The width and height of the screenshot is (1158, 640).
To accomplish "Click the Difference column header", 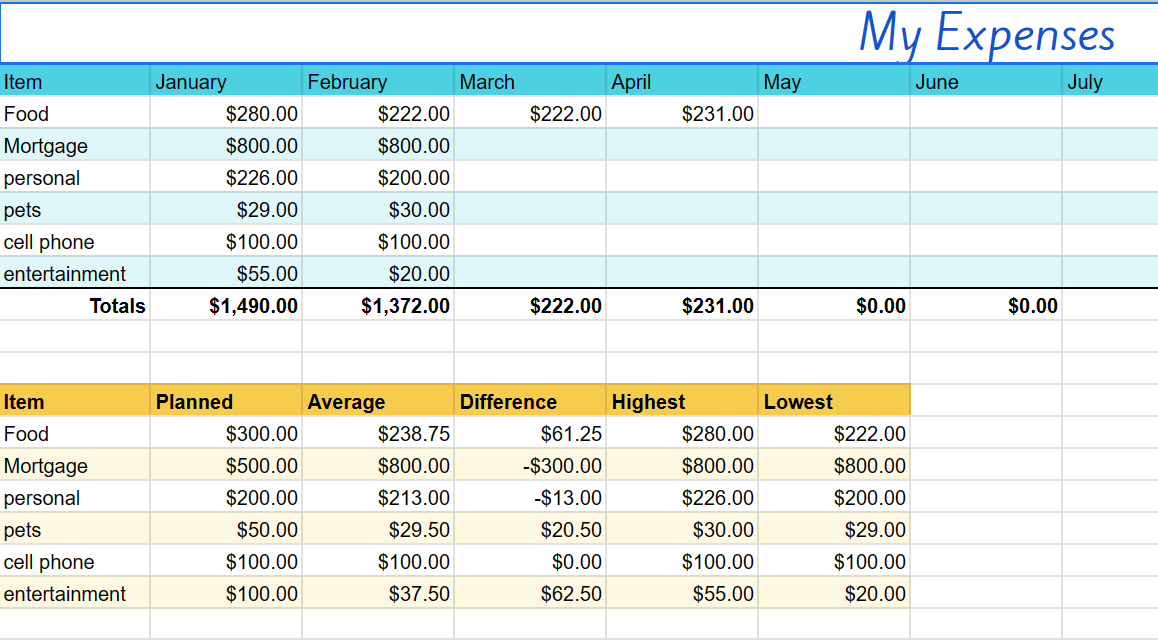I will click(530, 402).
